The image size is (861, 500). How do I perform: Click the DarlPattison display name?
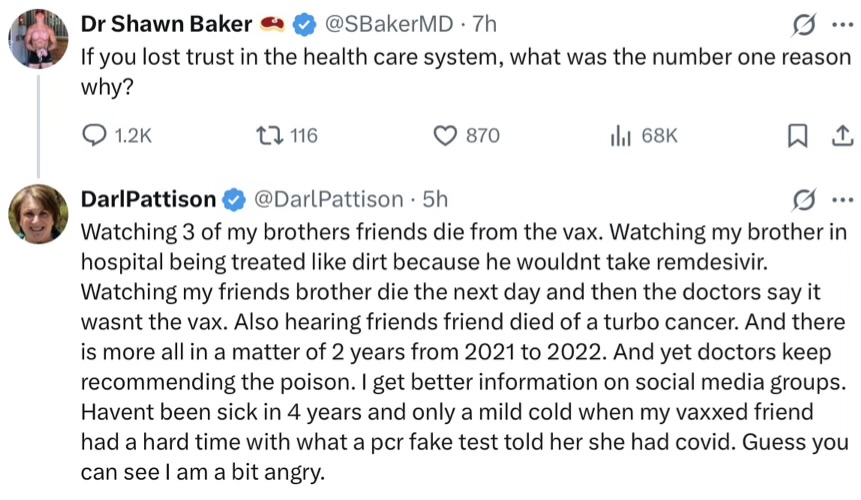click(147, 199)
